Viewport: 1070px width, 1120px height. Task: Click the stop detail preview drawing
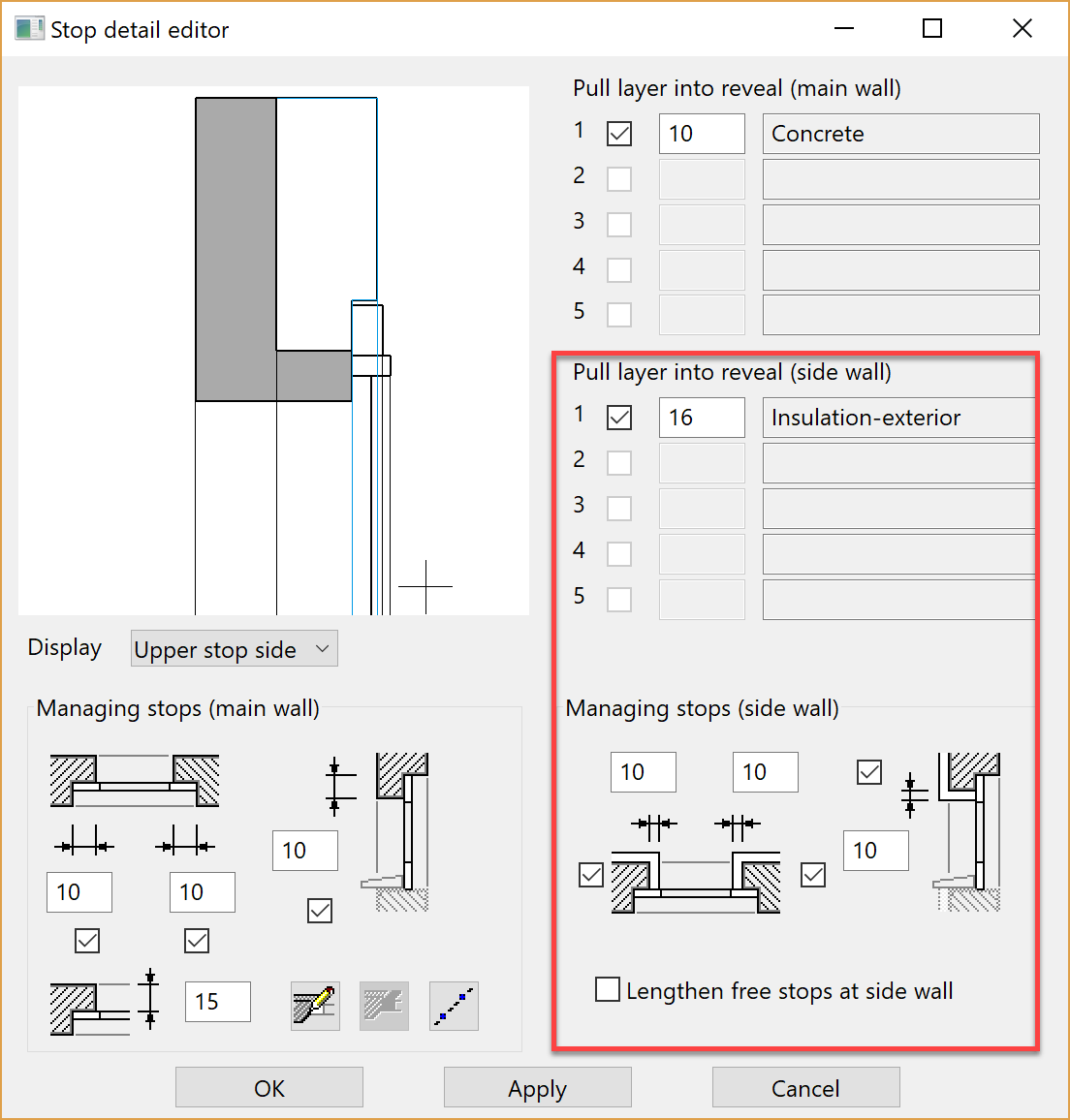273,351
